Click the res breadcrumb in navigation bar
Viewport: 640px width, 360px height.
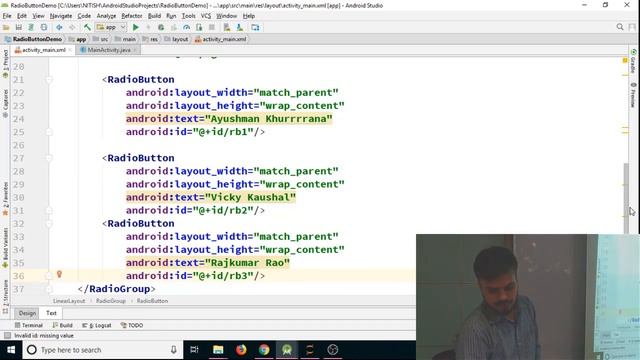point(150,39)
